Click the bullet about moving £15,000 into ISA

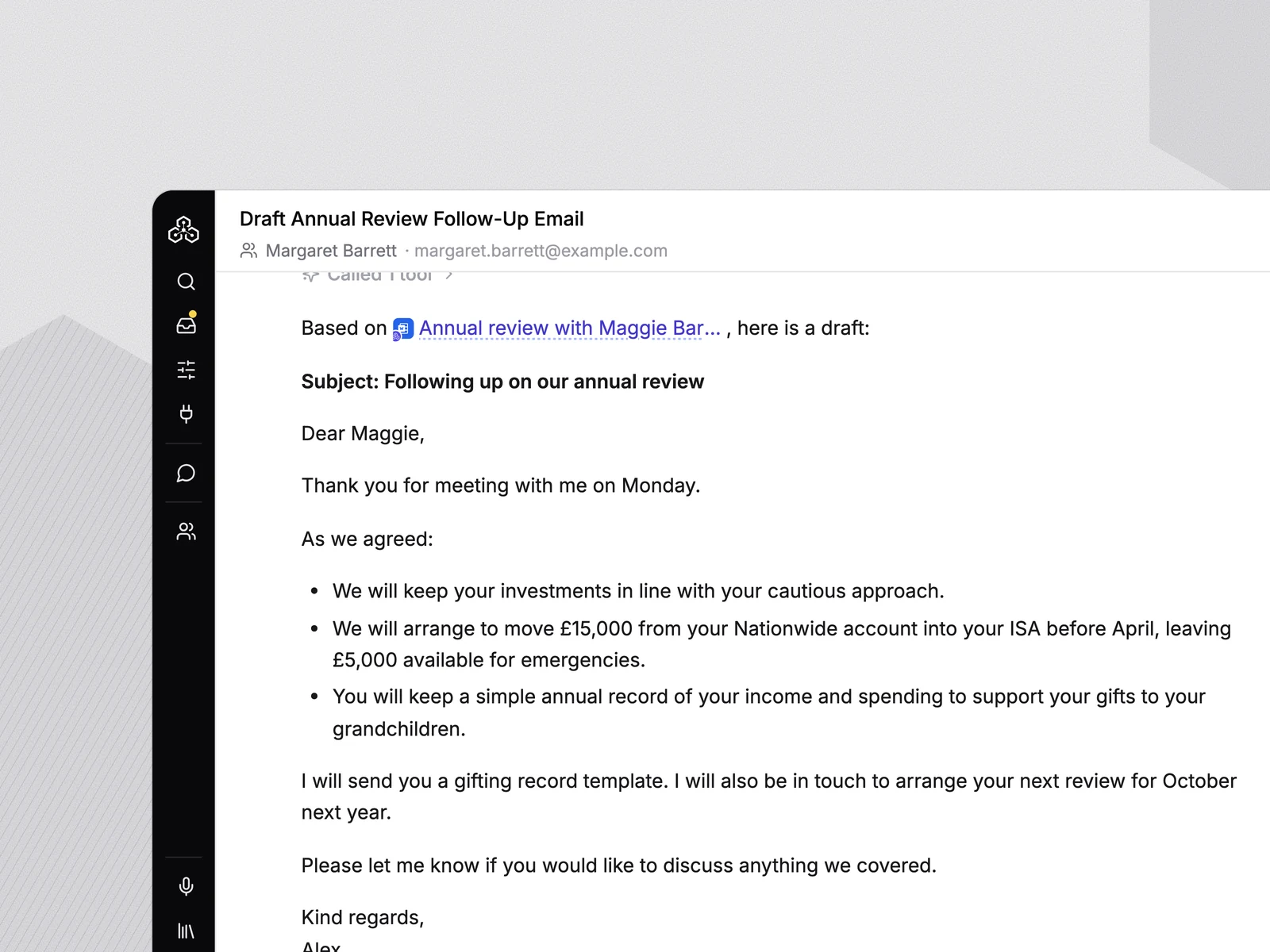click(782, 644)
